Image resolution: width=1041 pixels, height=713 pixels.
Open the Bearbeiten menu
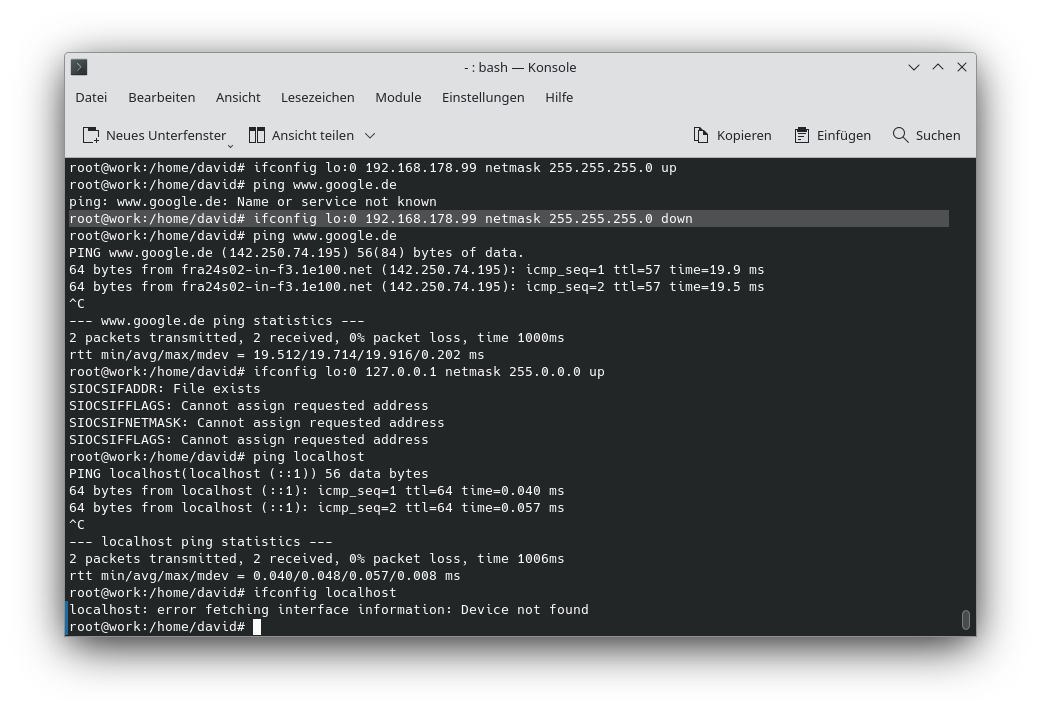point(161,97)
